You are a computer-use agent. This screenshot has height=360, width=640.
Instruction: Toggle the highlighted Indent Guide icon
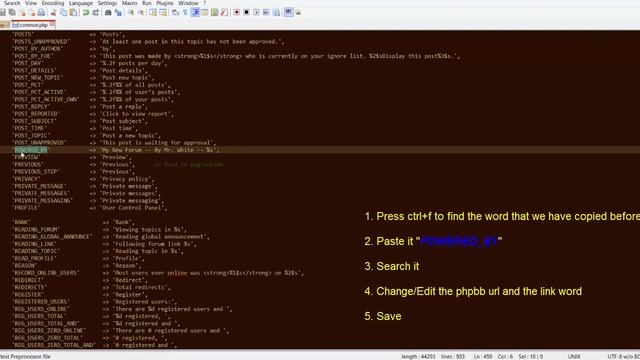(196, 13)
